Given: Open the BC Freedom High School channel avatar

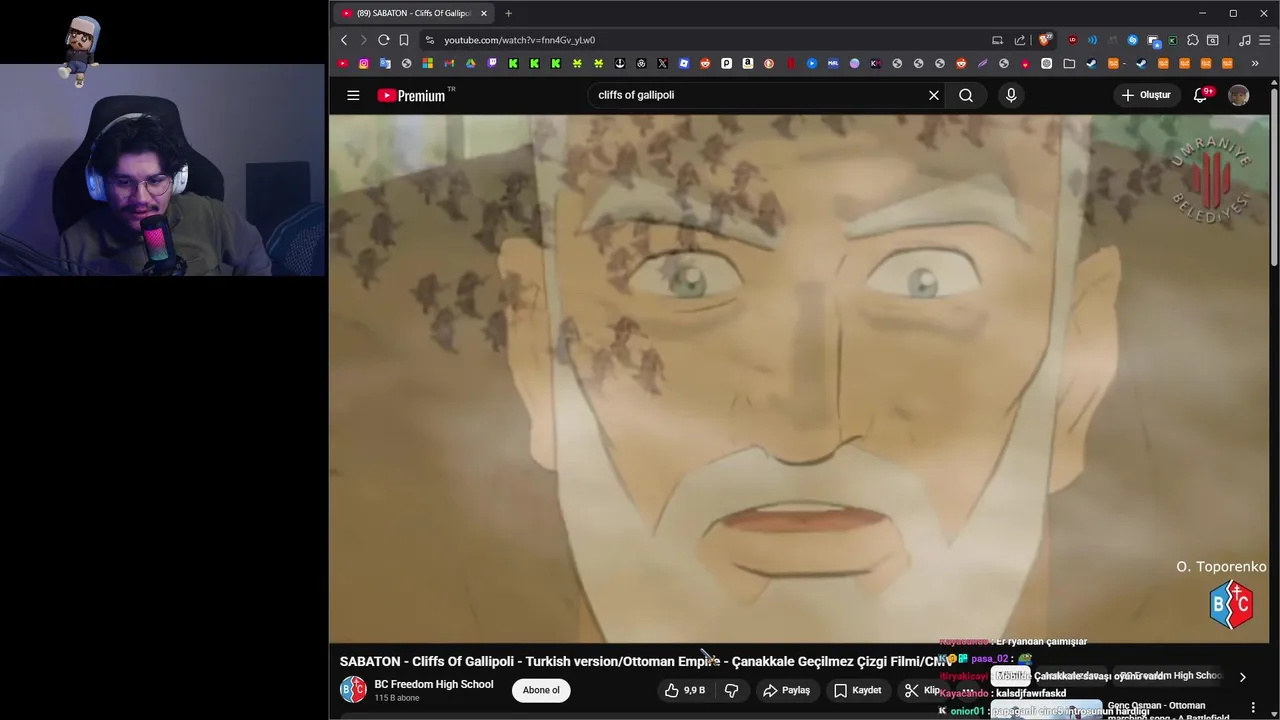Looking at the screenshot, I should click(353, 690).
